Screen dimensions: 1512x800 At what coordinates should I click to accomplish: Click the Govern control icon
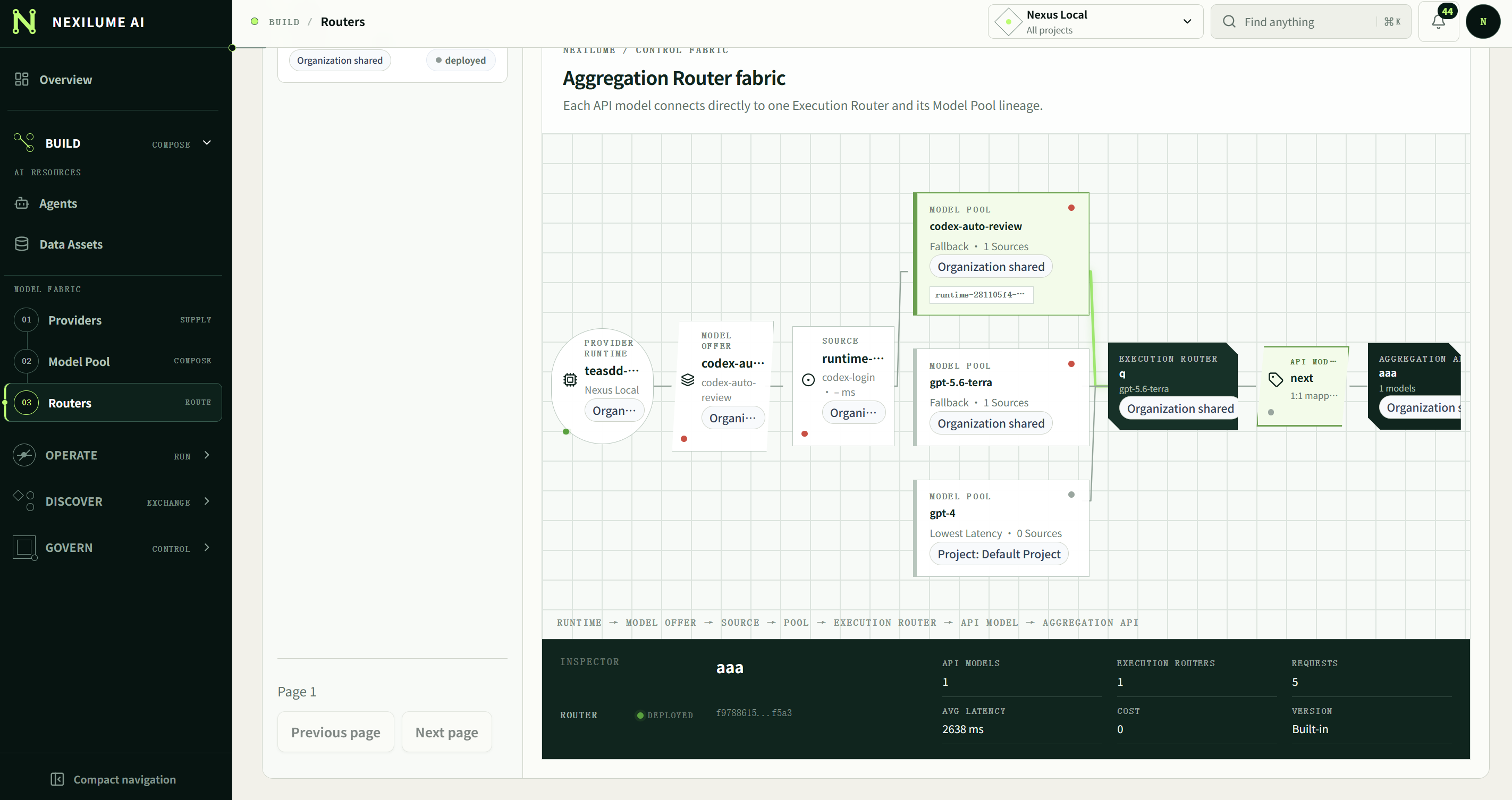[24, 548]
